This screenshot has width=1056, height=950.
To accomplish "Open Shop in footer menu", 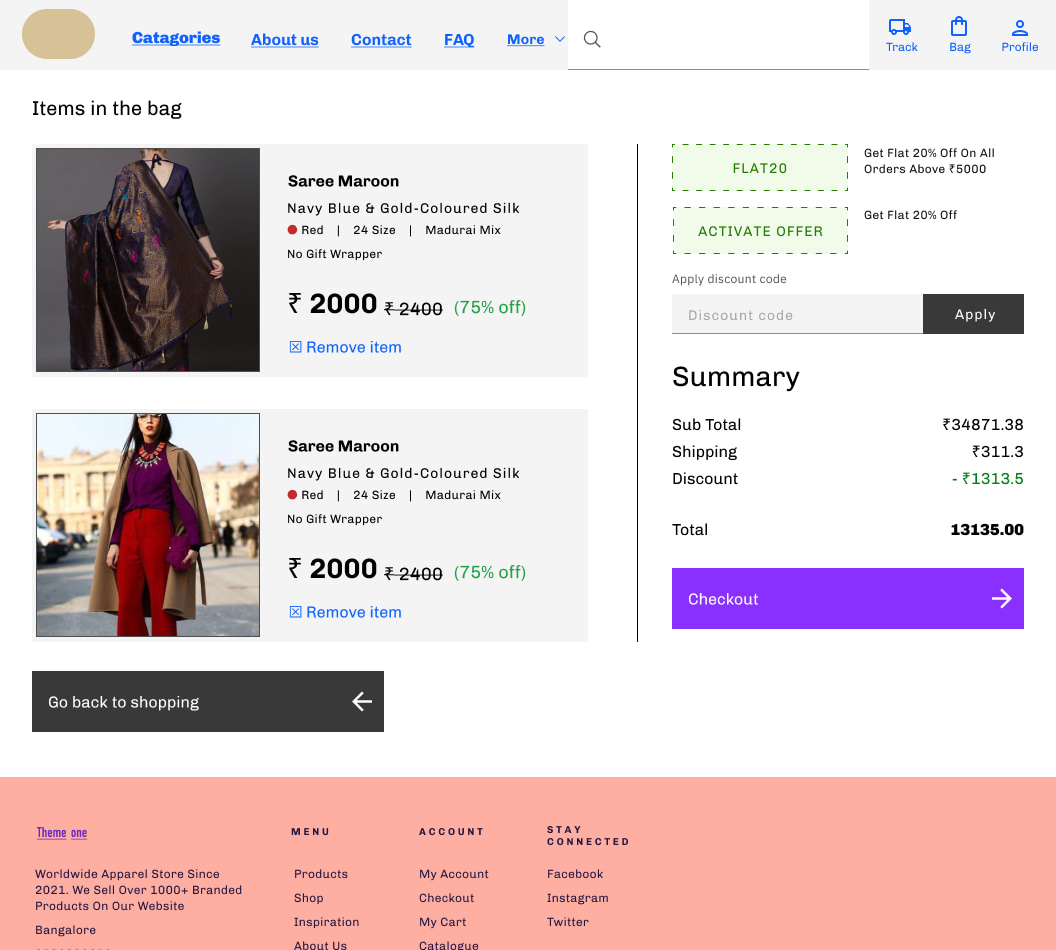I will [x=308, y=898].
